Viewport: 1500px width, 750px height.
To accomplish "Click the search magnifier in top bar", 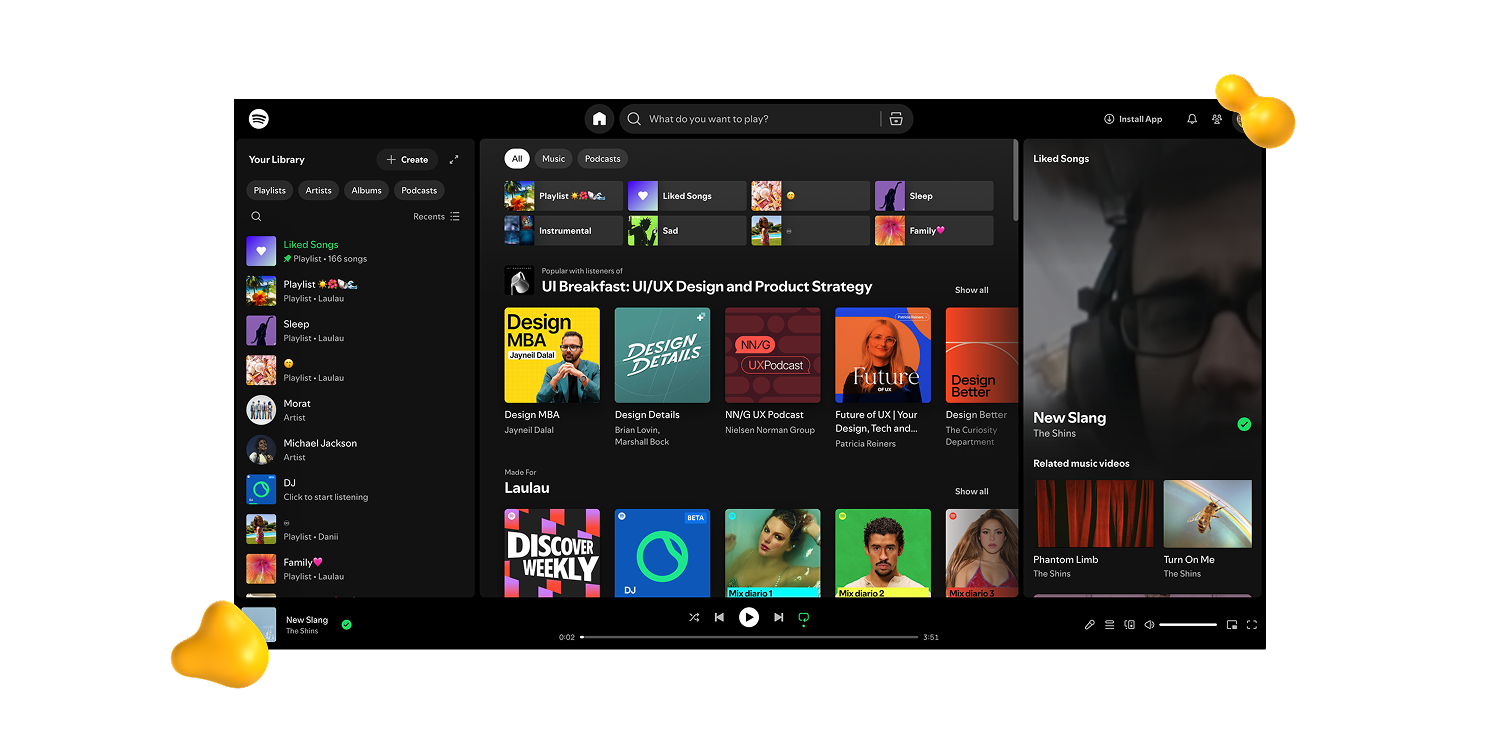I will (x=634, y=119).
